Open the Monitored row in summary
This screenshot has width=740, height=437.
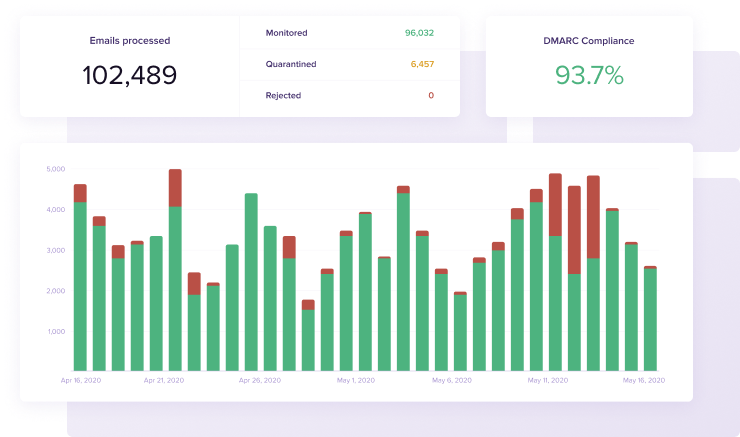[x=287, y=33]
